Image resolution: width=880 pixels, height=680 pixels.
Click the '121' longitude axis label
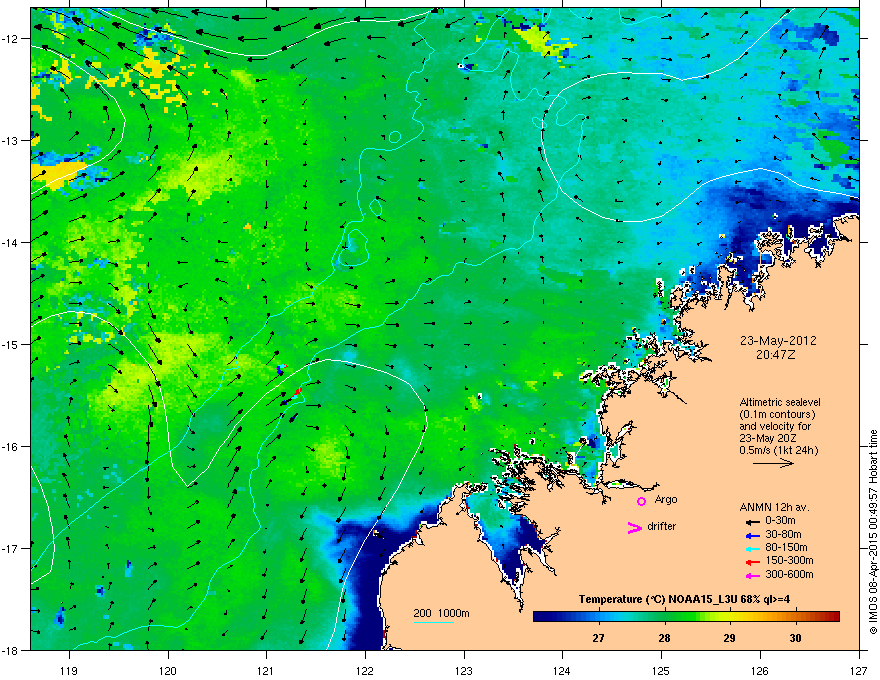pyautogui.click(x=266, y=670)
